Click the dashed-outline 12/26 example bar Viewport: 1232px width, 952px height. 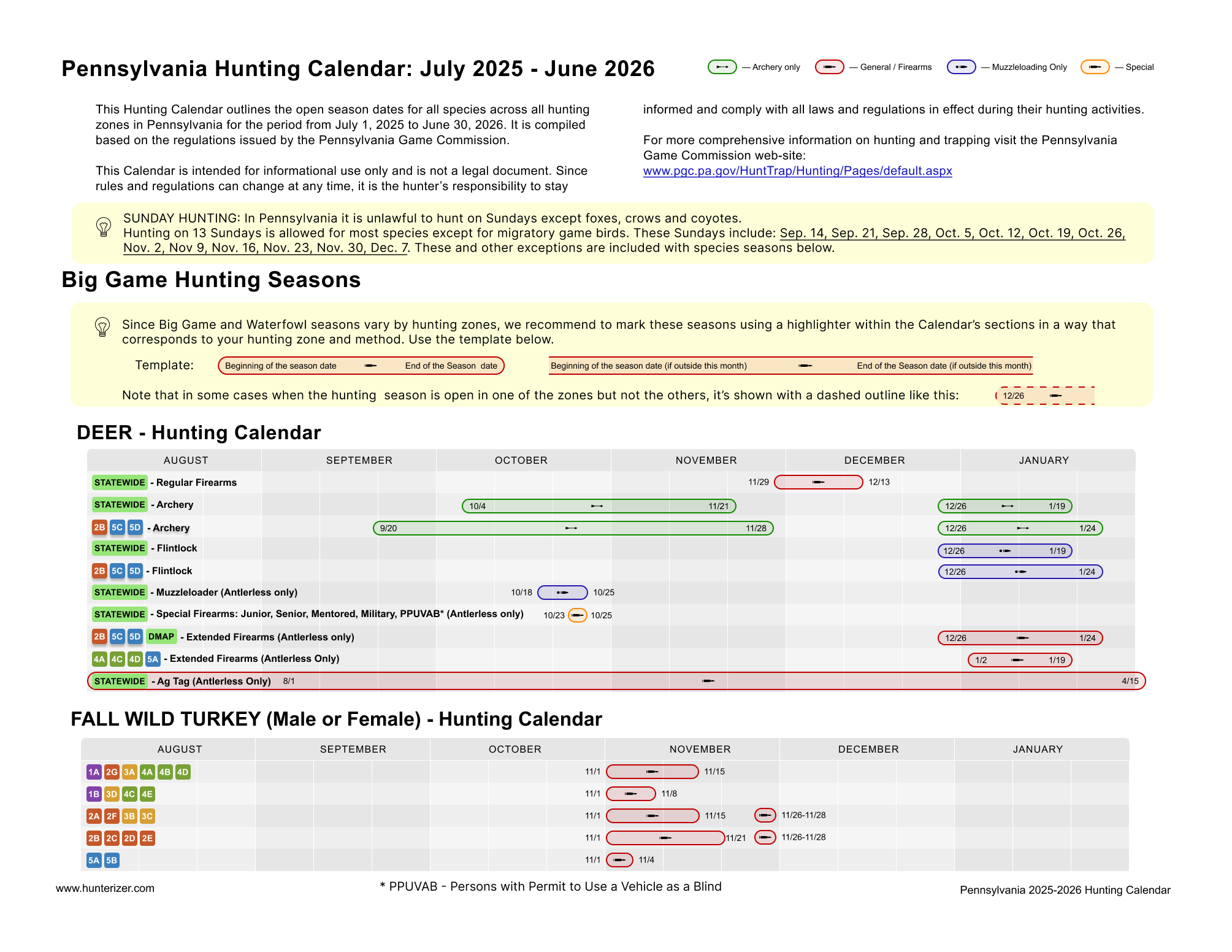(x=1045, y=396)
